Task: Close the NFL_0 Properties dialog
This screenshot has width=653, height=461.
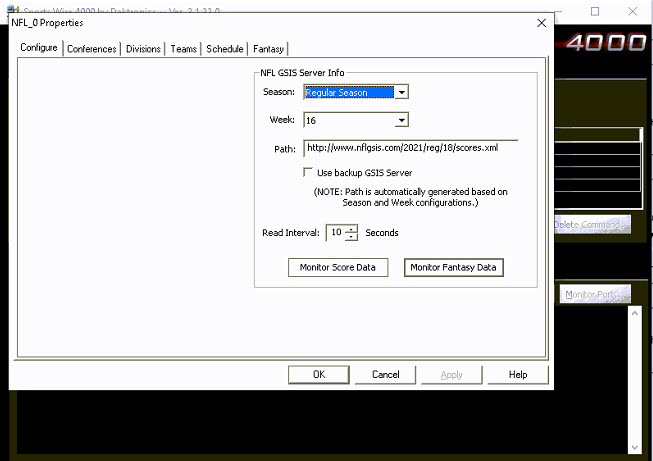Action: click(x=541, y=23)
